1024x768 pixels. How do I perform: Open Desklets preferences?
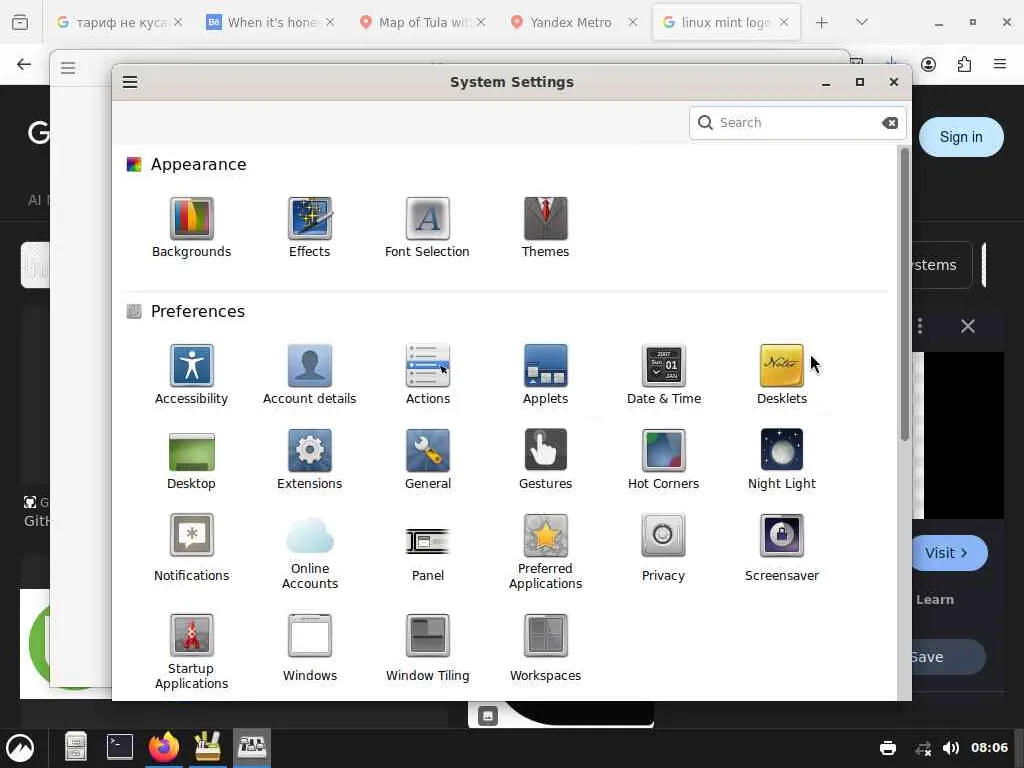[782, 374]
